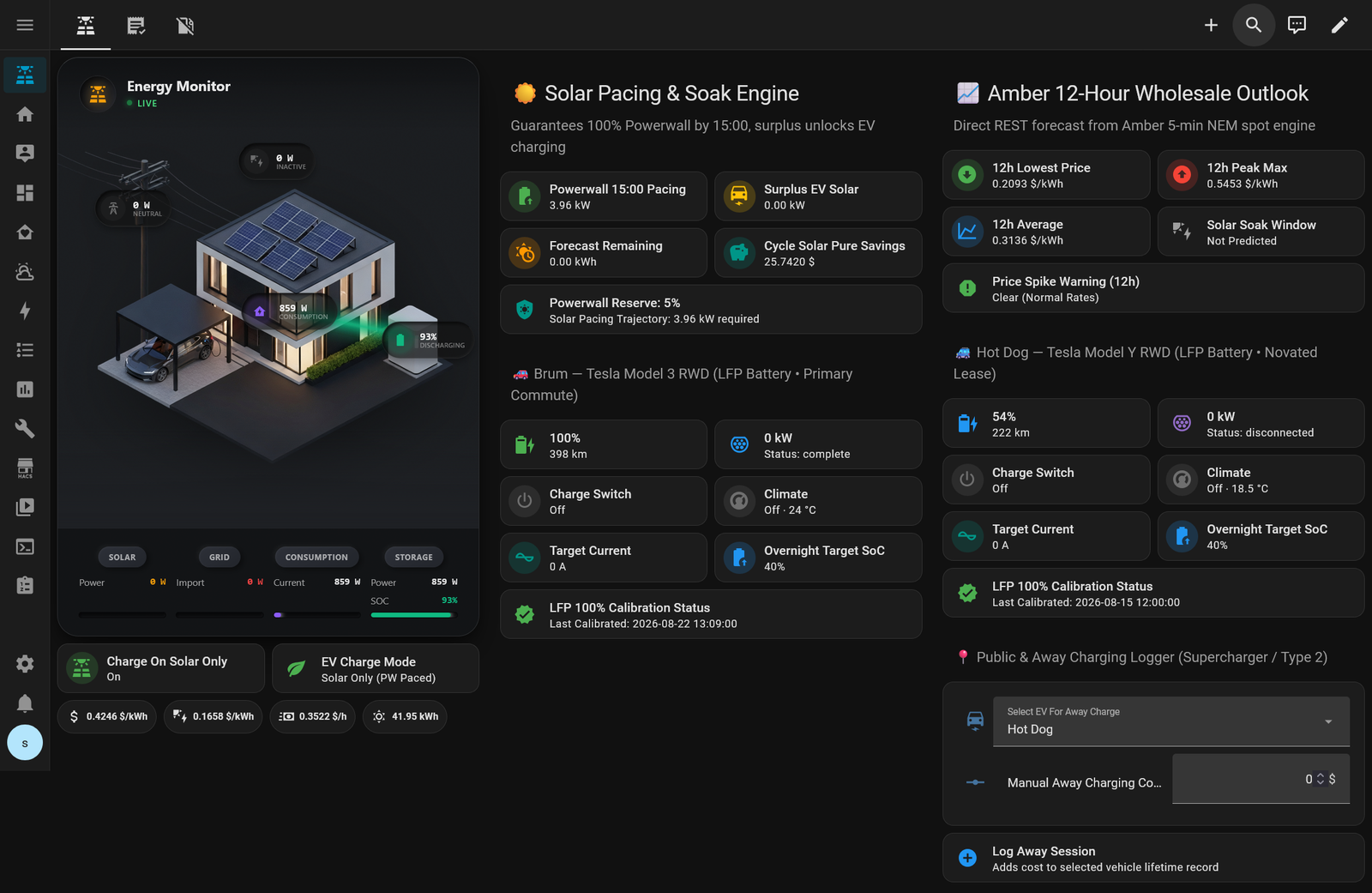1372x893 pixels.
Task: Click the plus add icon in header
Action: [x=1211, y=25]
